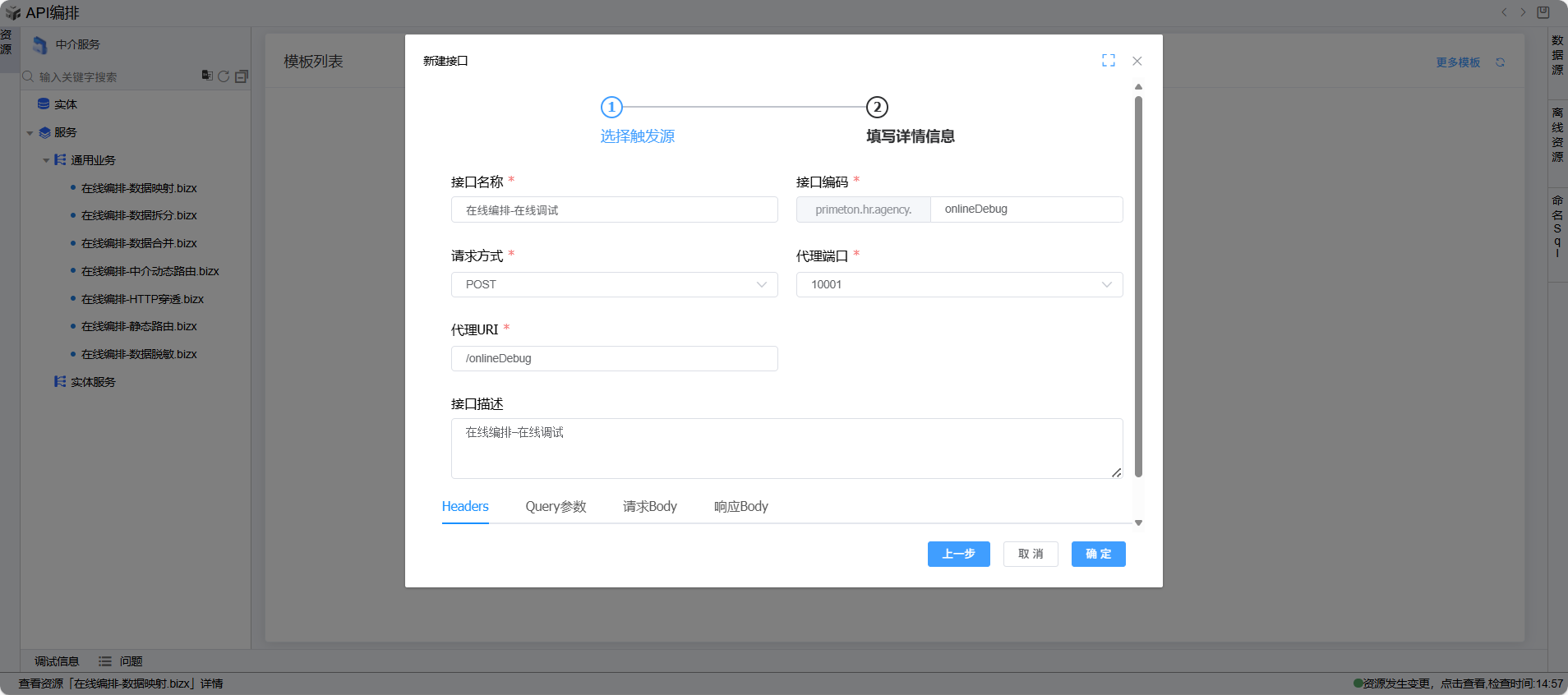This screenshot has height=695, width=1568.
Task: Click the translate icon in the resource tree toolbar
Action: [207, 76]
